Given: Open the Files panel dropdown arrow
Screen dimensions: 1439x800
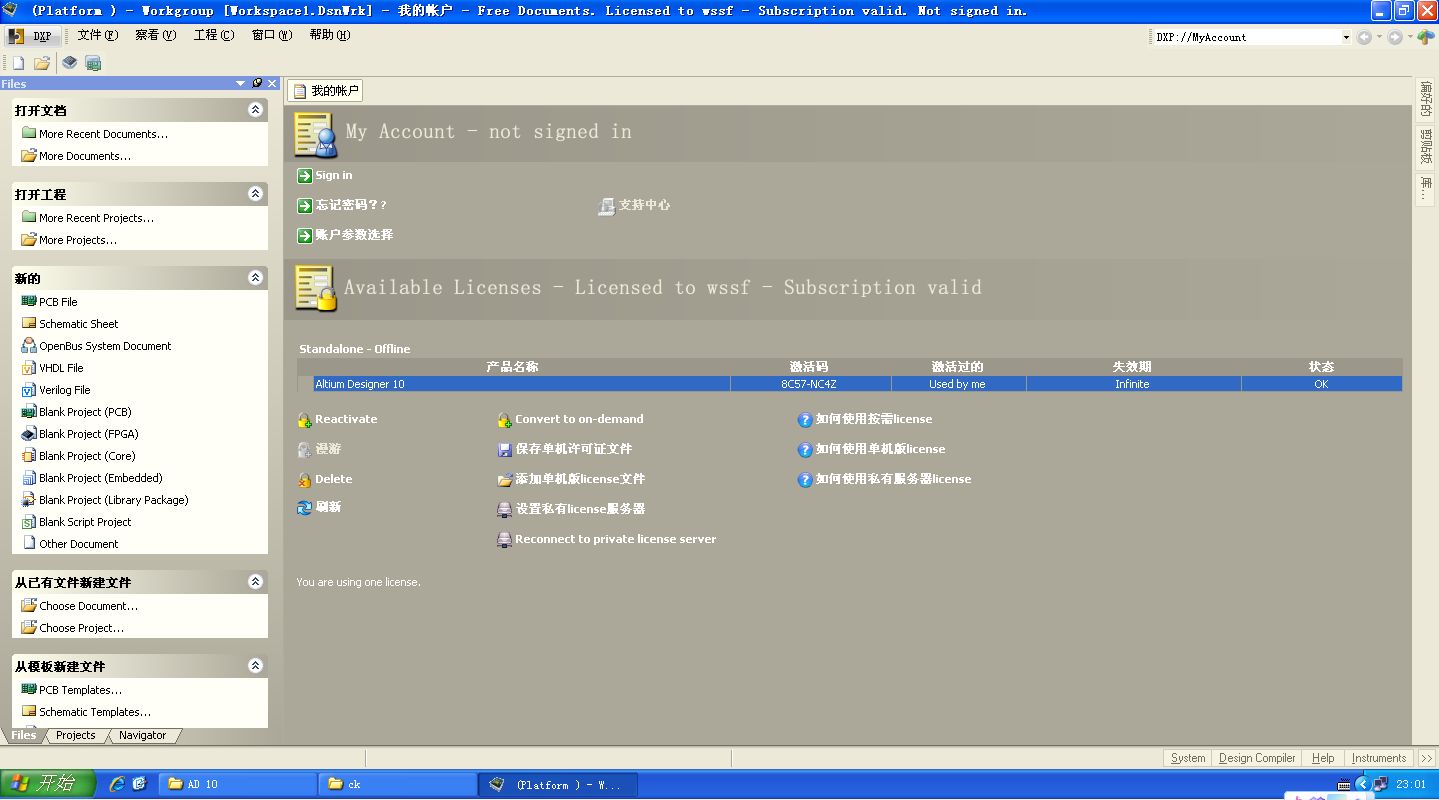Looking at the screenshot, I should pos(241,84).
